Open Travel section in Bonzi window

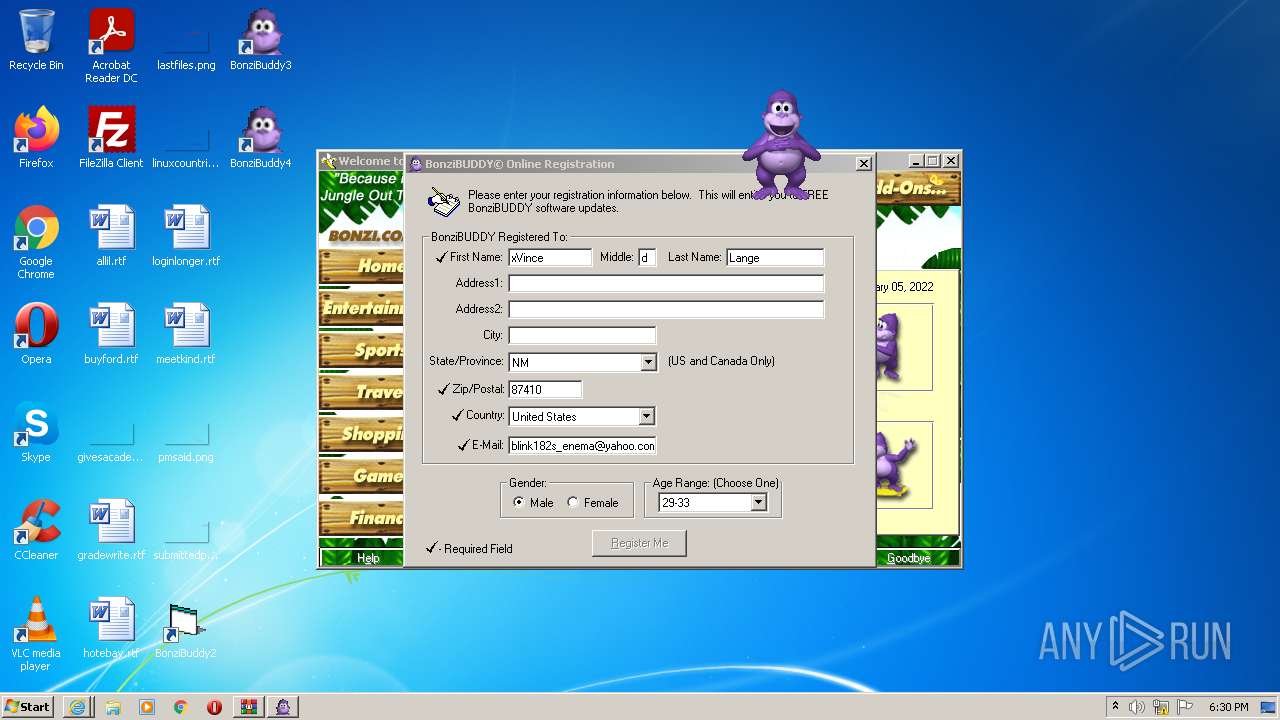coord(362,392)
